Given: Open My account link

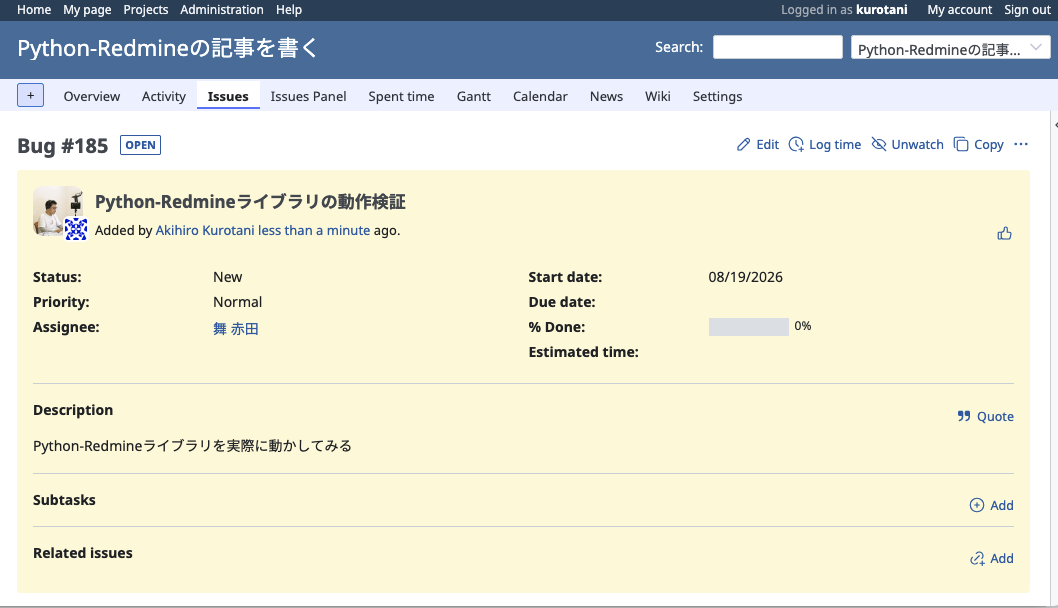Looking at the screenshot, I should (x=959, y=9).
